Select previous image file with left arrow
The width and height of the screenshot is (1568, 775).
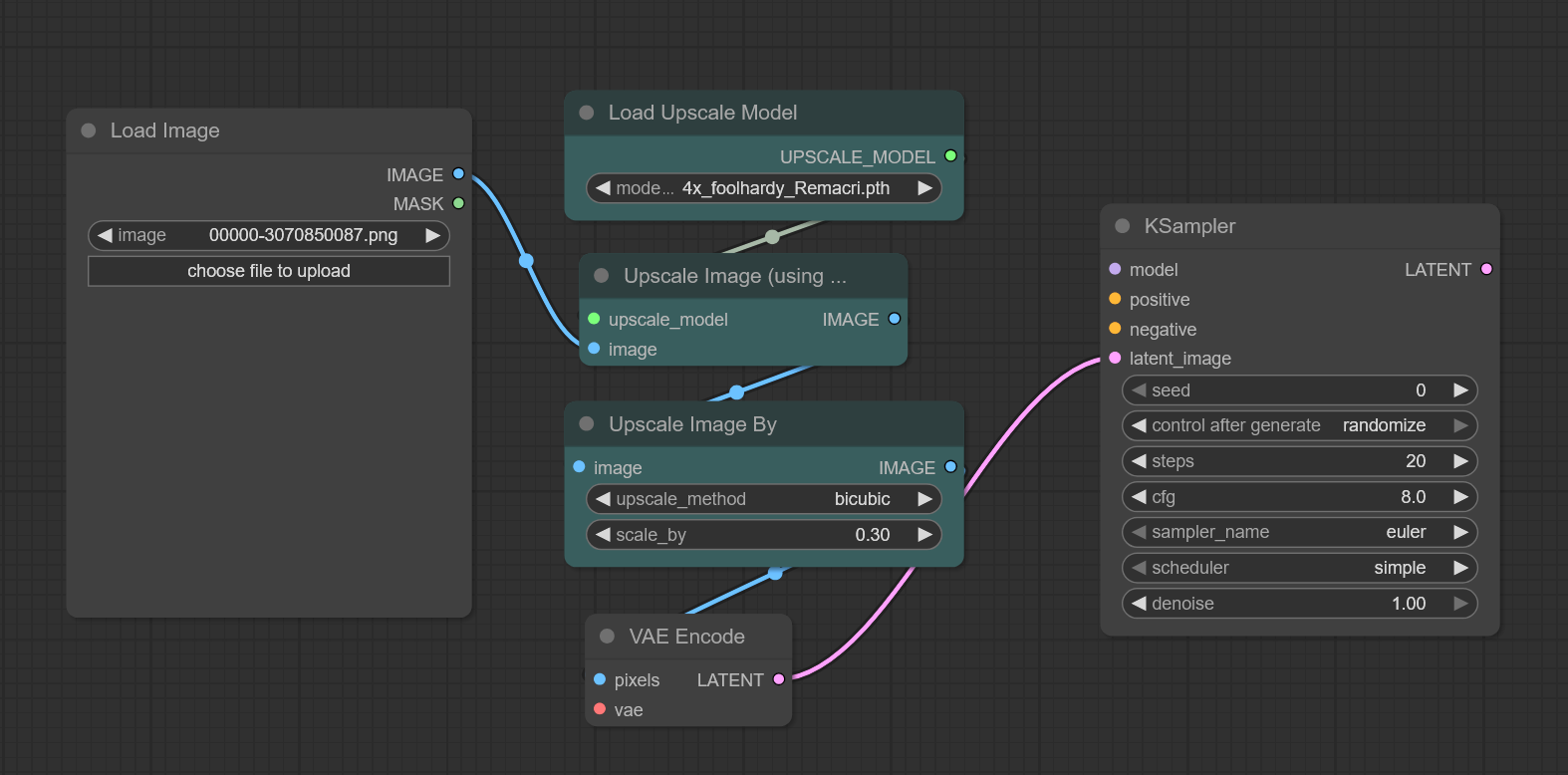click(105, 235)
